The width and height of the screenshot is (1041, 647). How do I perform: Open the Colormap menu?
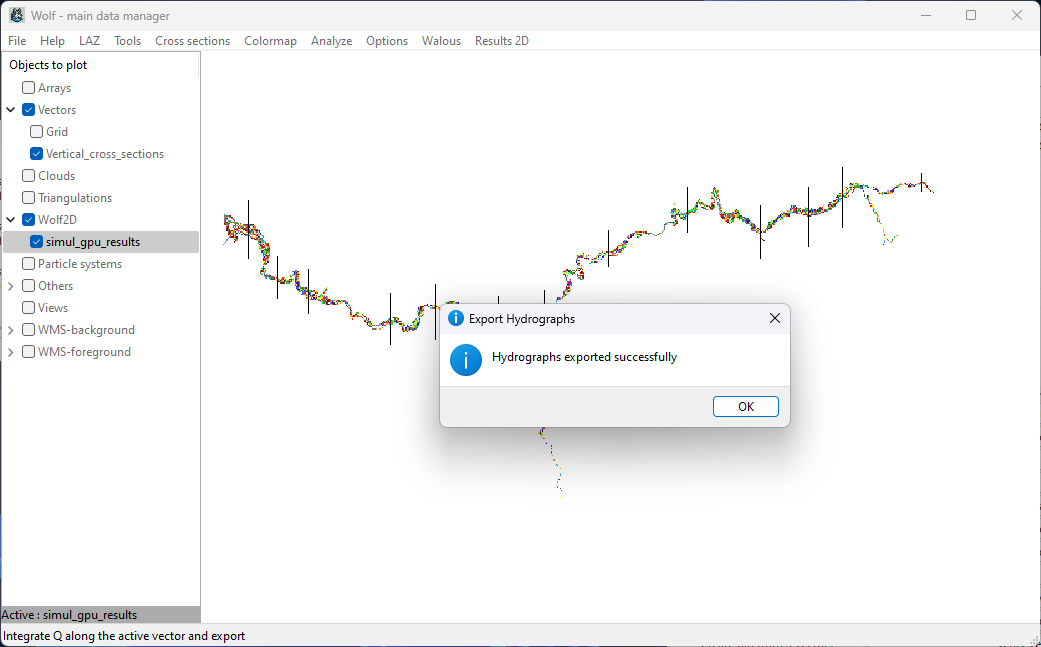pos(270,41)
